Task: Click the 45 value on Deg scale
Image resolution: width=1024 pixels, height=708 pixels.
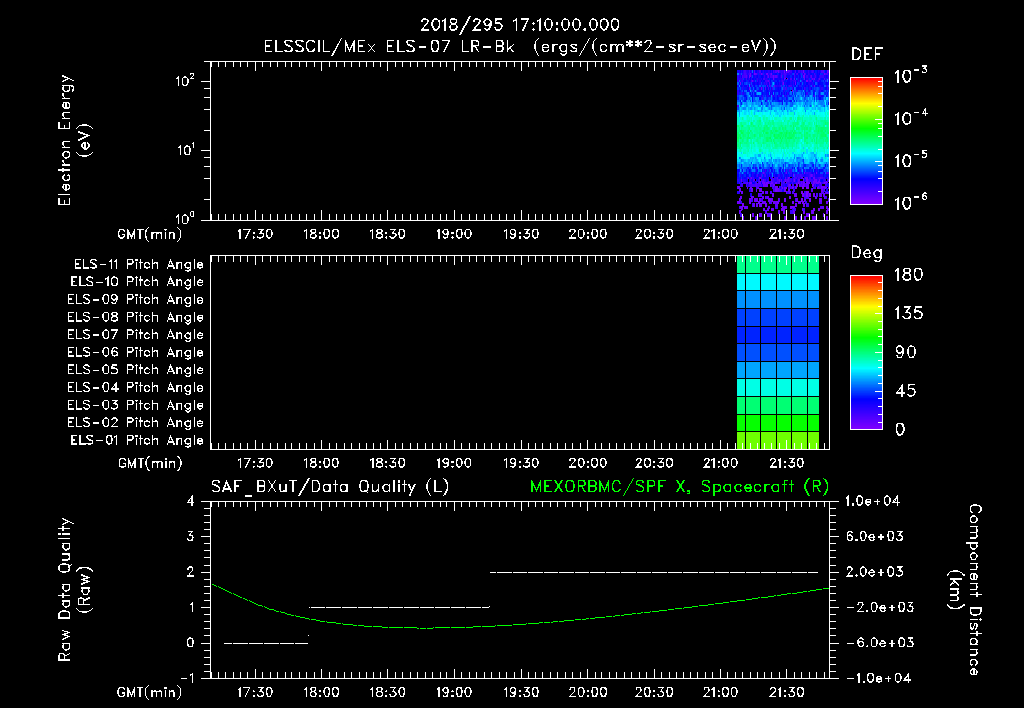Action: pos(906,391)
